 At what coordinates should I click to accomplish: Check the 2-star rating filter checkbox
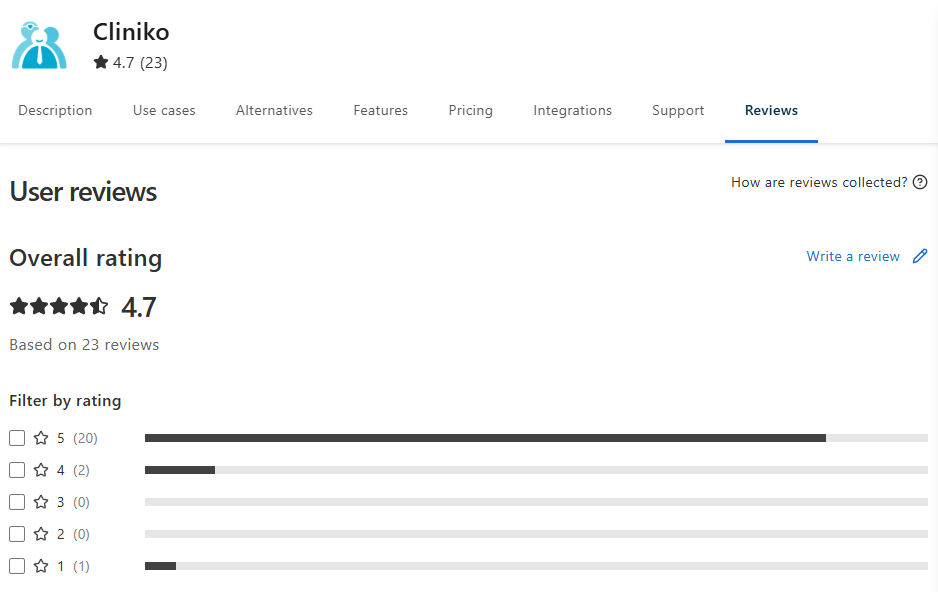(x=17, y=534)
